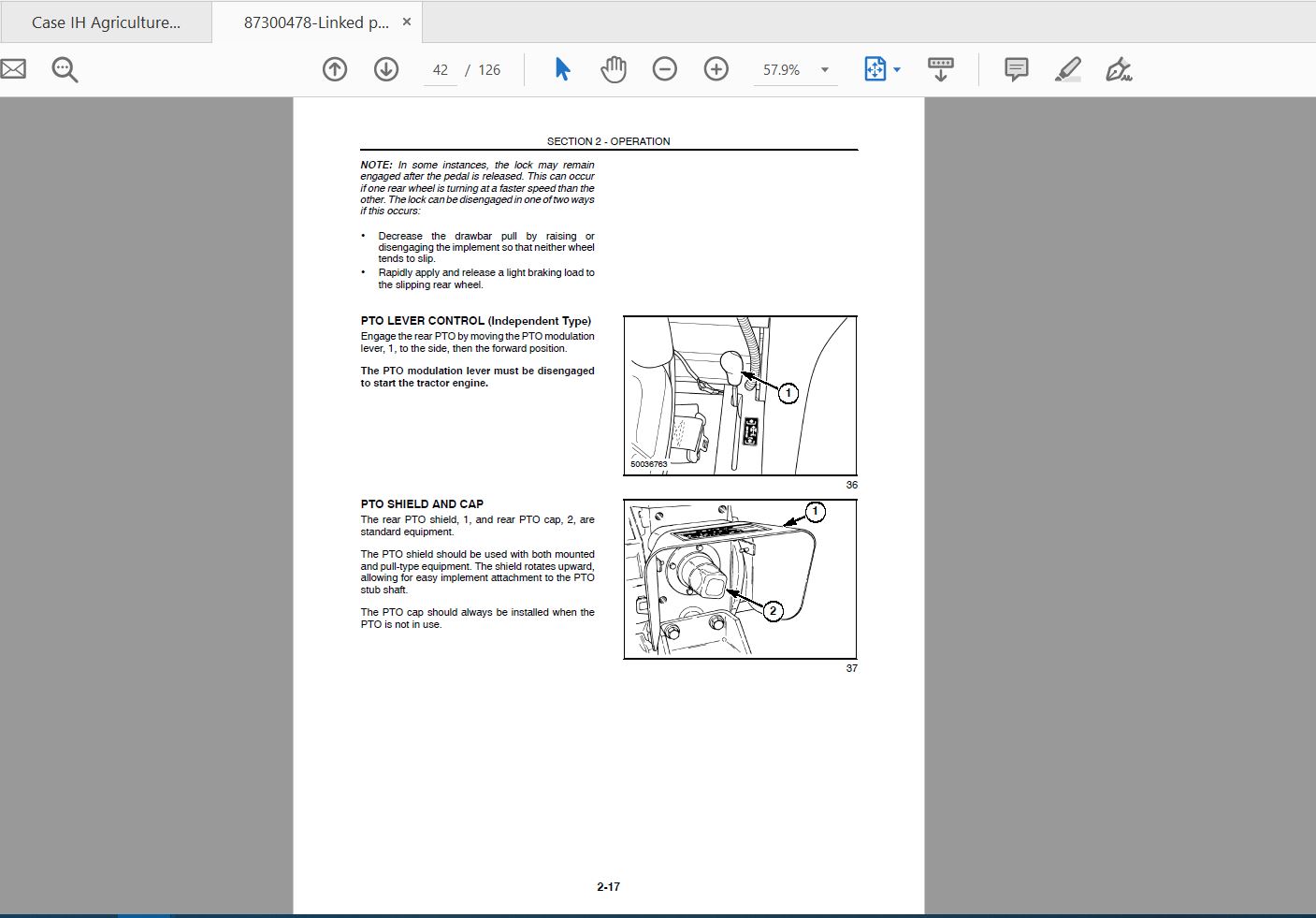Open the scrolling mode download-style icon
Screen dimensions: 1316x918
coord(941,69)
